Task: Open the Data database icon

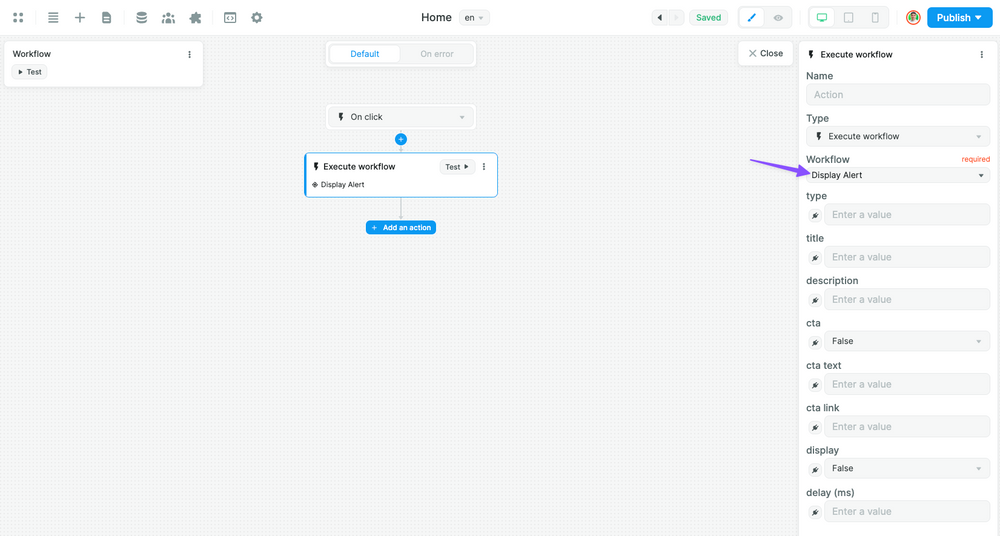Action: 141,18
